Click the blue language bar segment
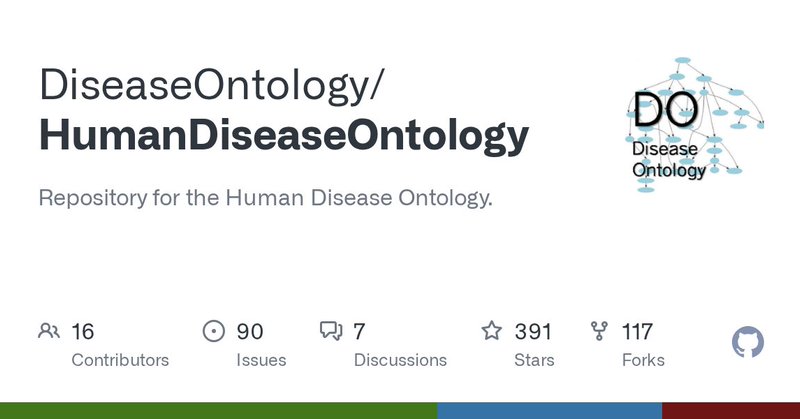This screenshot has width=800, height=419. tap(549, 411)
